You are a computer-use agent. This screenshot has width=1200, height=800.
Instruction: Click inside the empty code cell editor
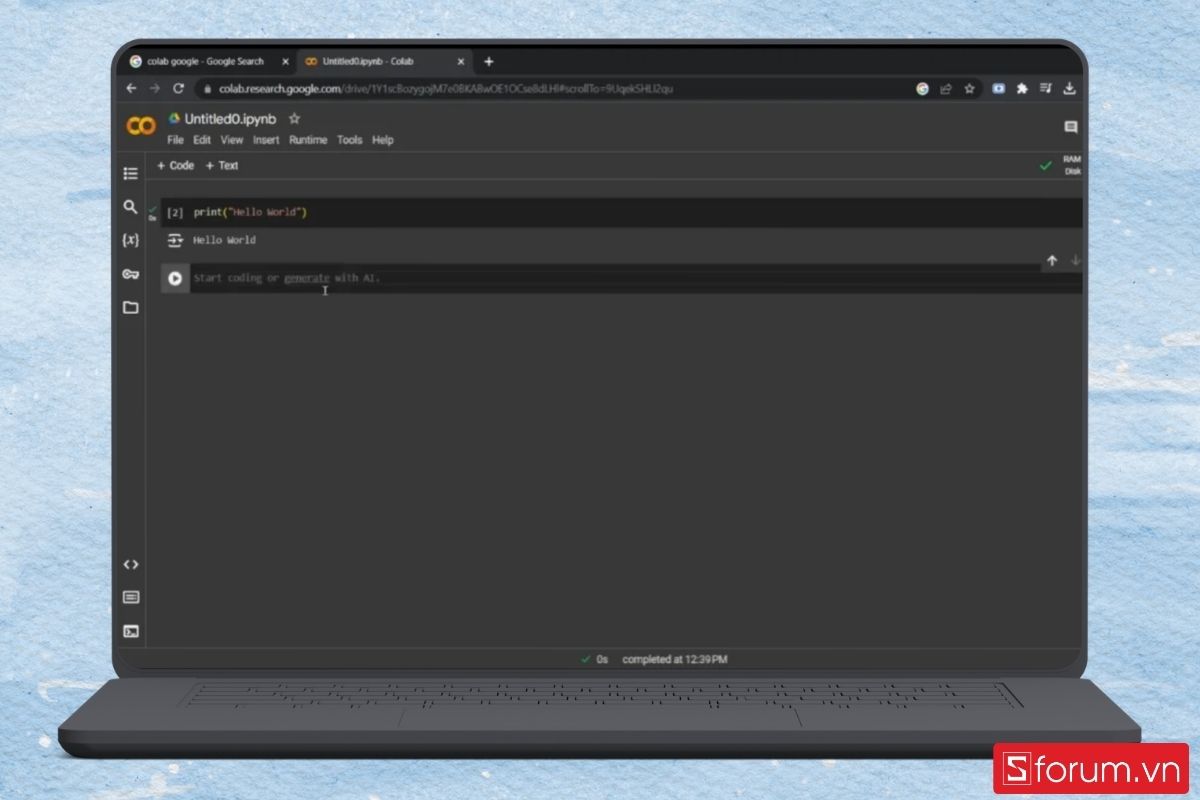[x=637, y=279]
